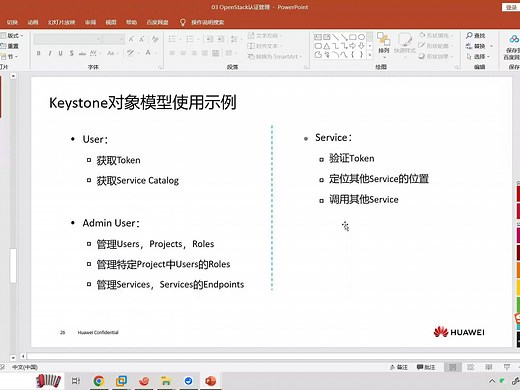
Task: Select the down arrow shape in gallery
Action: click(x=361, y=46)
